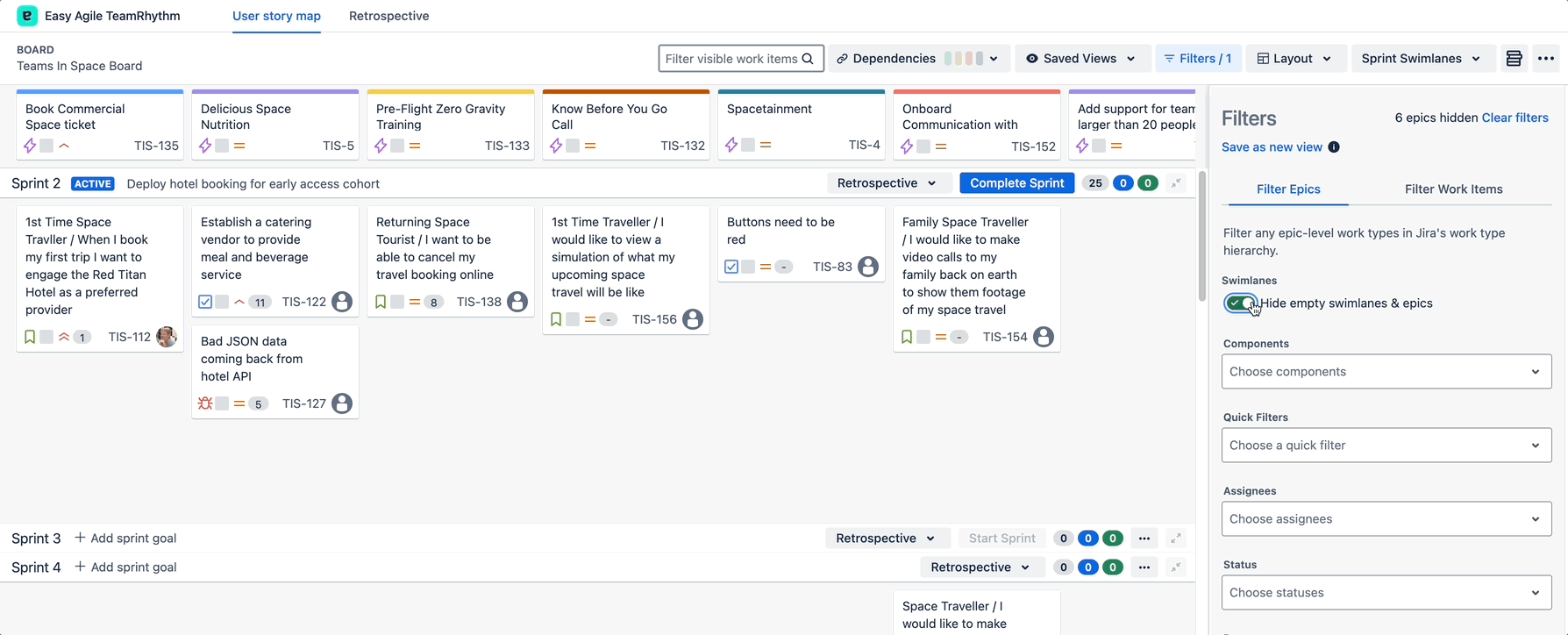Click task checkbox icon on TIS-83 card
This screenshot has width=1568, height=635.
[731, 267]
